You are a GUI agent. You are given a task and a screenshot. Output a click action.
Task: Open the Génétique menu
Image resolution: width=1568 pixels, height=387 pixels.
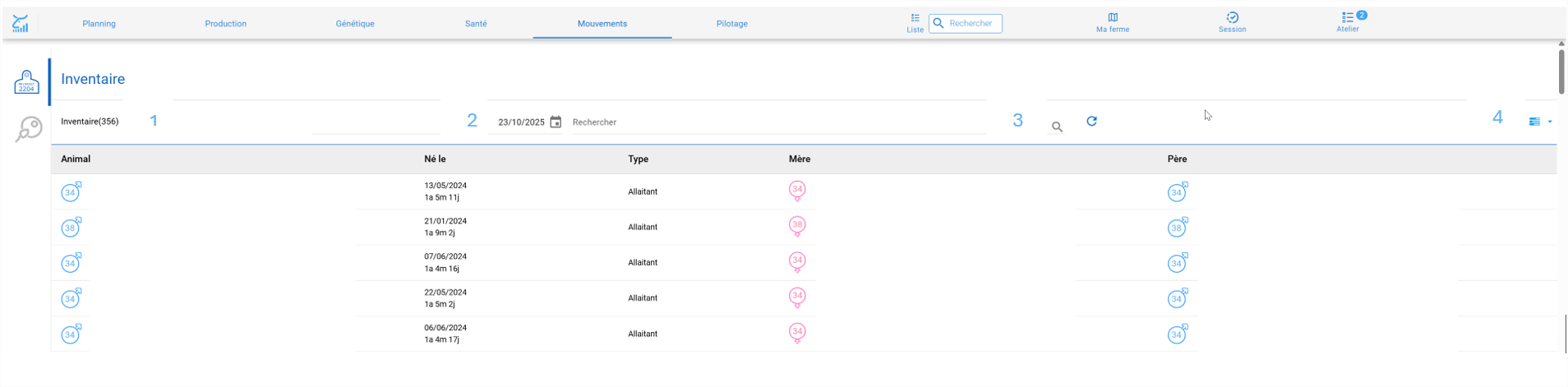355,24
